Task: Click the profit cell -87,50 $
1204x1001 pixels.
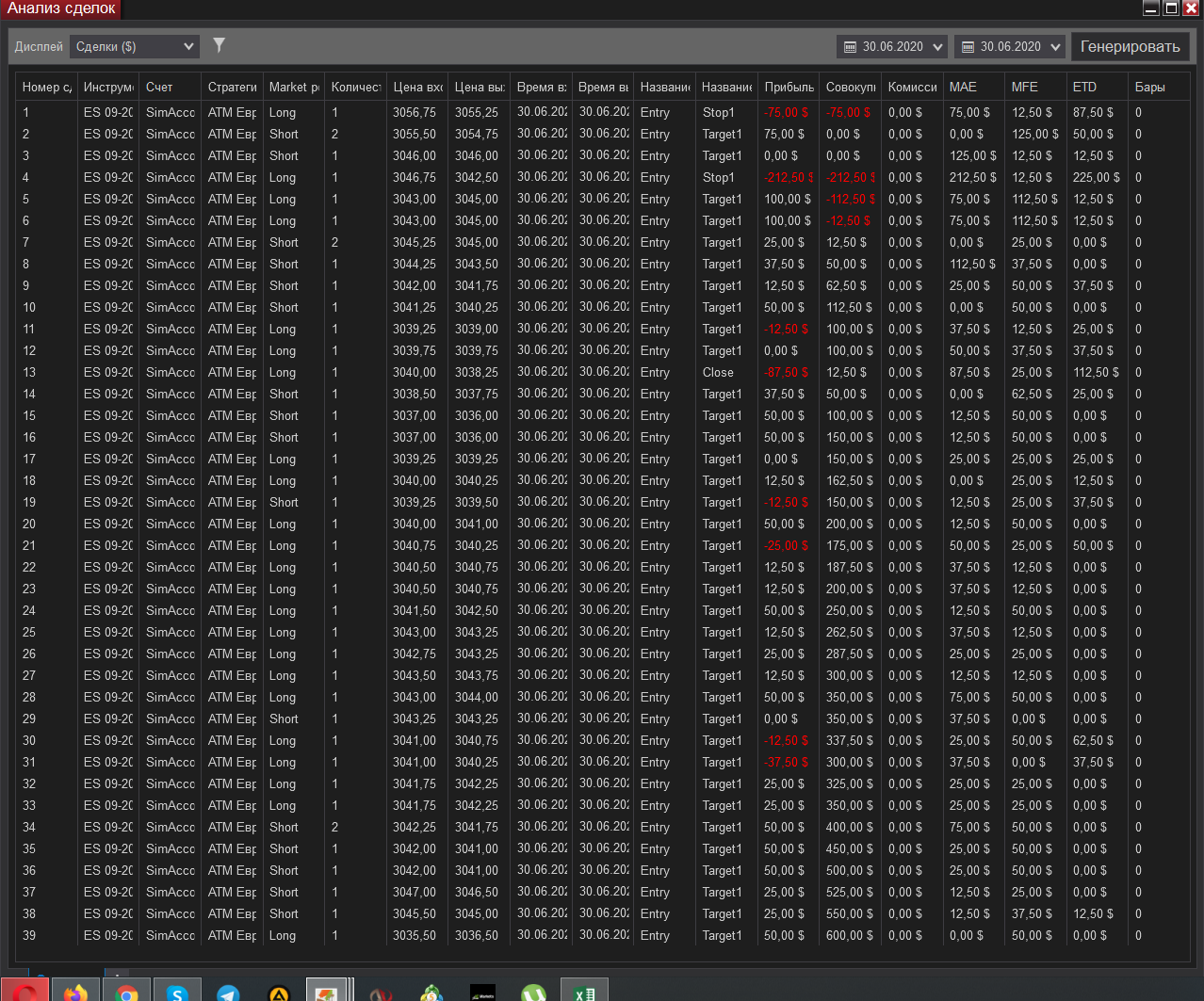Action: pyautogui.click(x=786, y=372)
